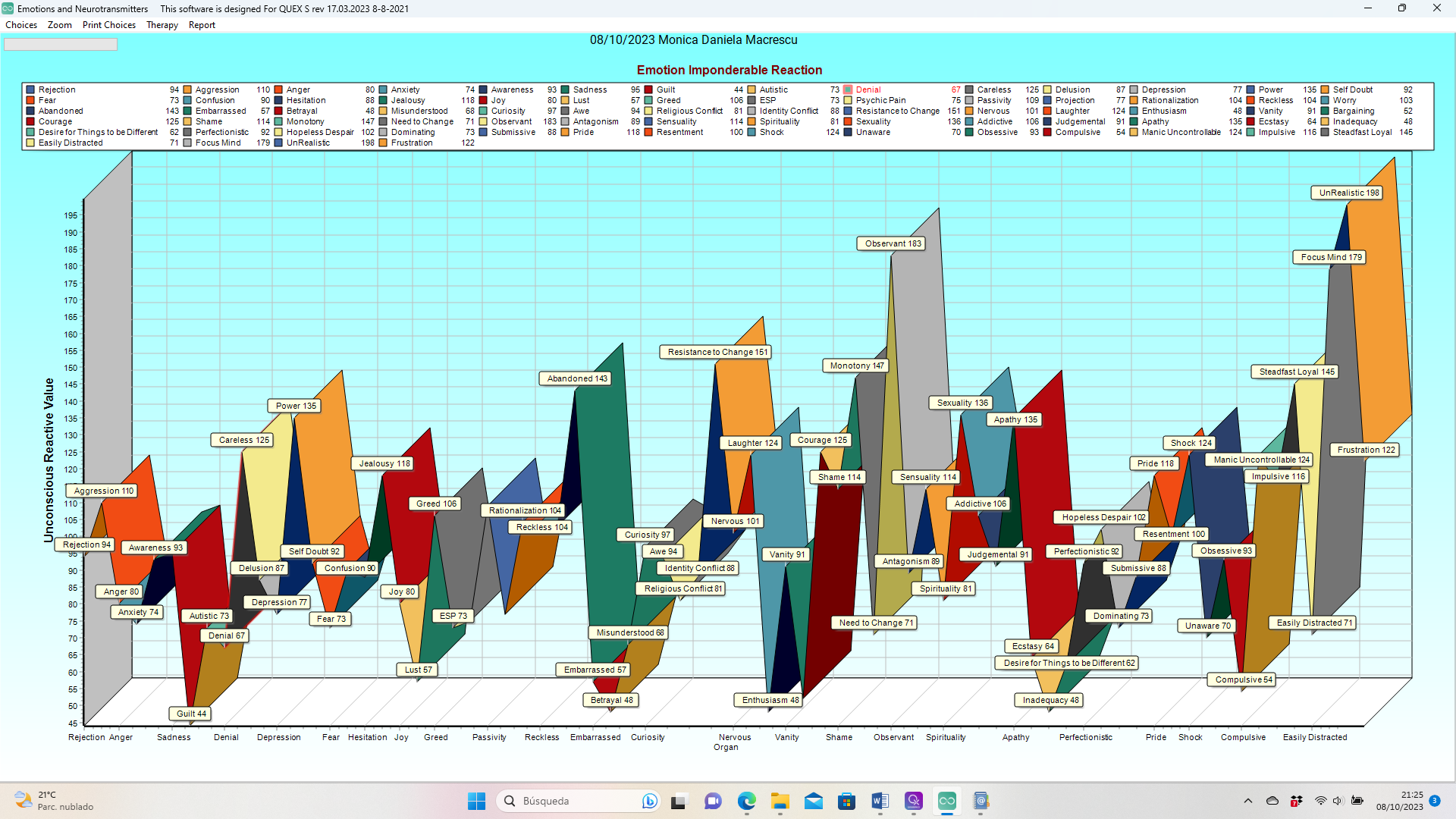Switch to Word from the taskbar

point(880,801)
